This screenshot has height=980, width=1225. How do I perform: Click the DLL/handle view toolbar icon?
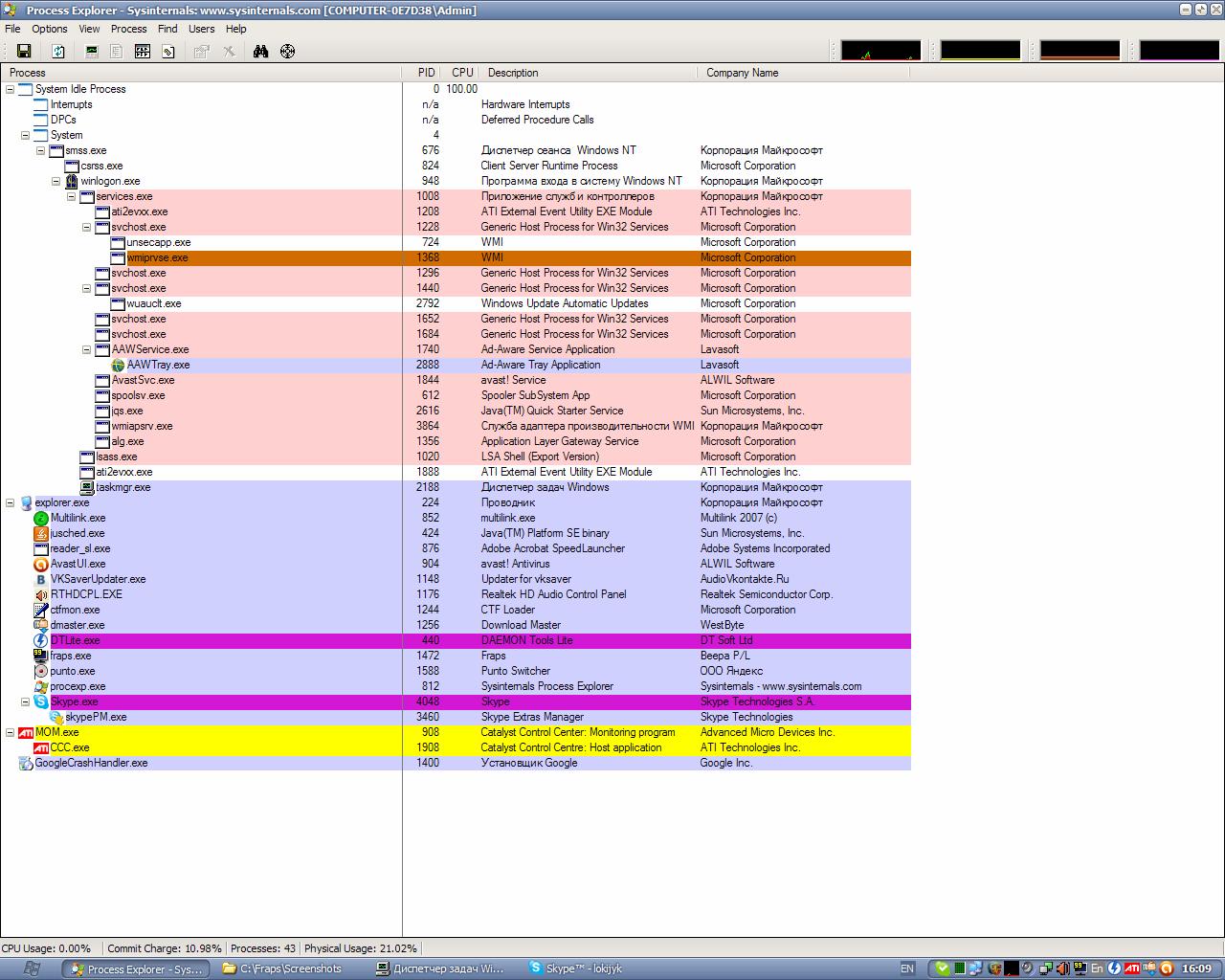(168, 52)
